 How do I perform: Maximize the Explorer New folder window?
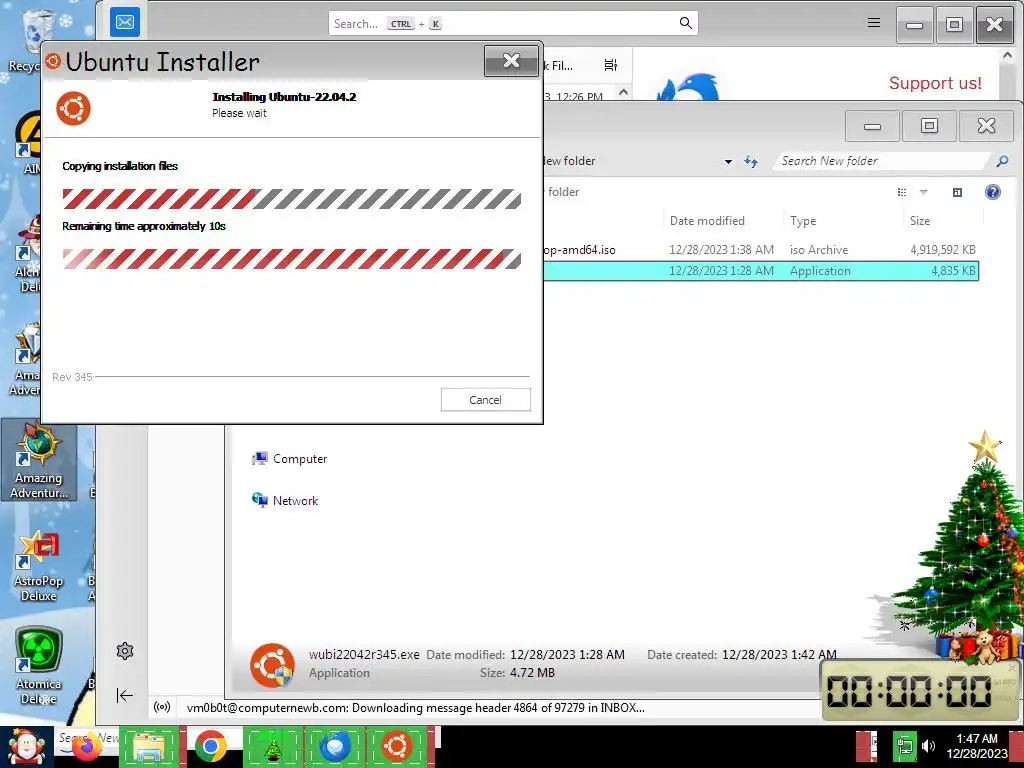coord(929,126)
